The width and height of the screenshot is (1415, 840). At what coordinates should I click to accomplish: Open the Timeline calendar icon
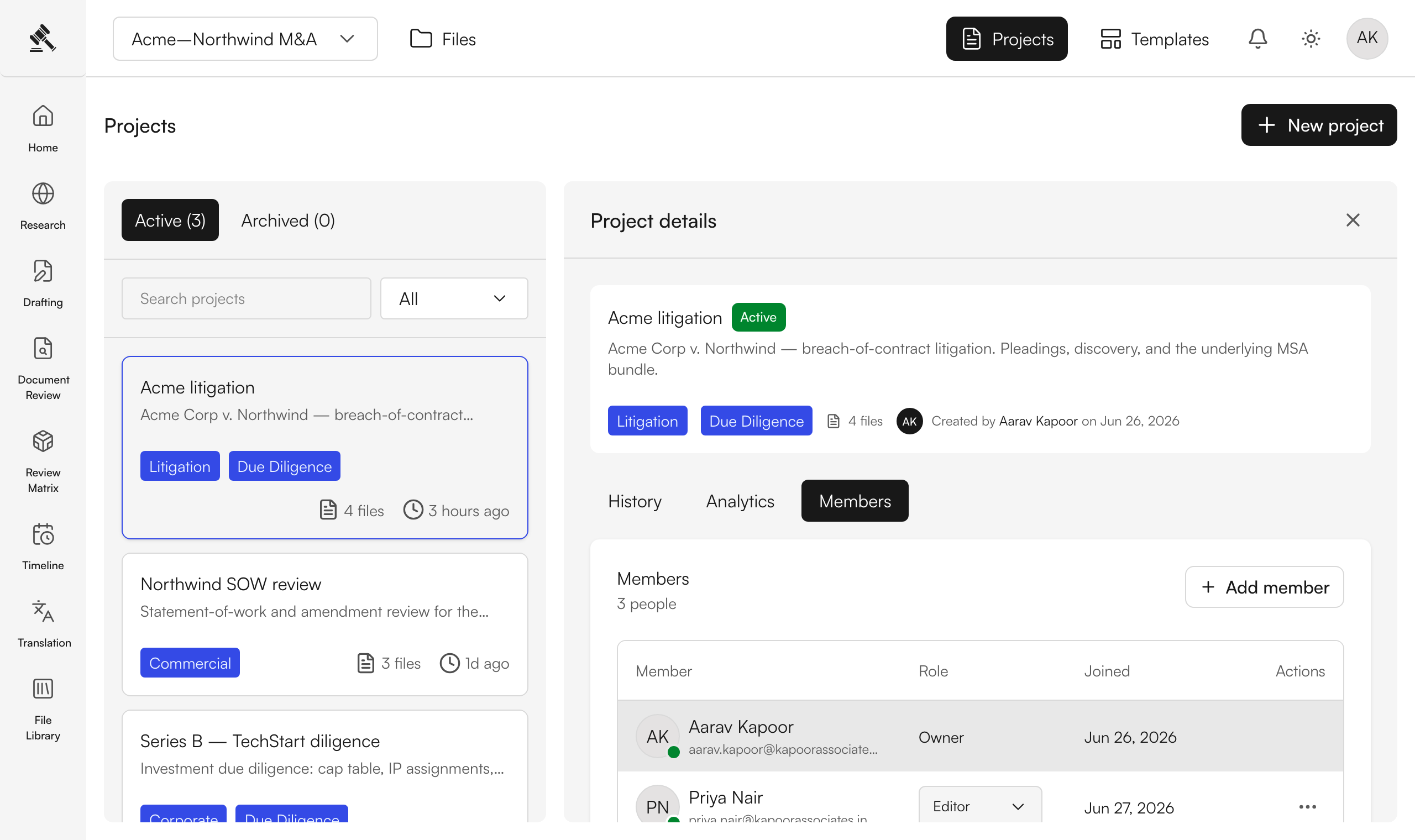point(43,534)
